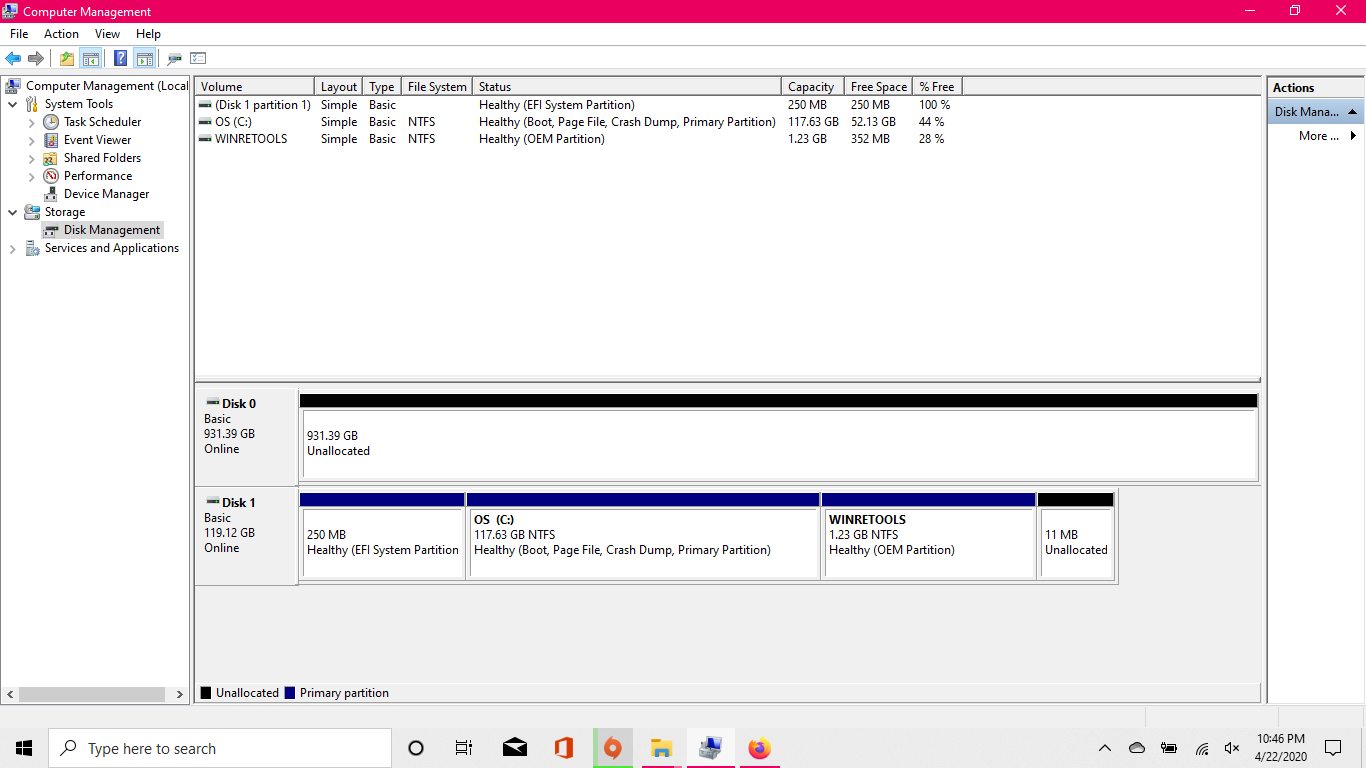Click the muted volume tray icon
This screenshot has height=768, width=1366.
coord(1232,748)
